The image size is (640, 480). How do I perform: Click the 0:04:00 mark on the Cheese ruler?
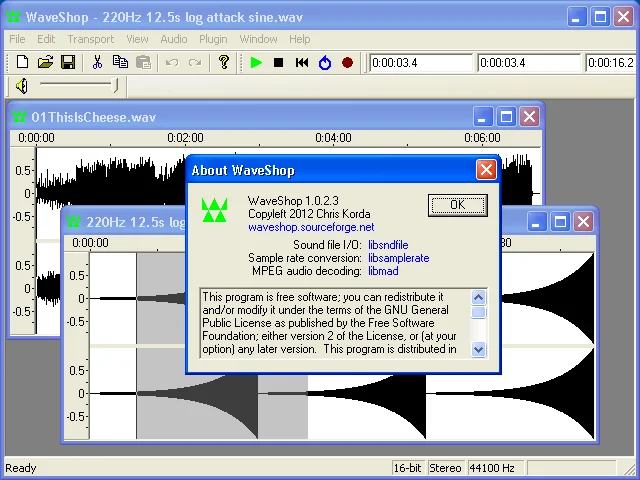[x=333, y=138]
